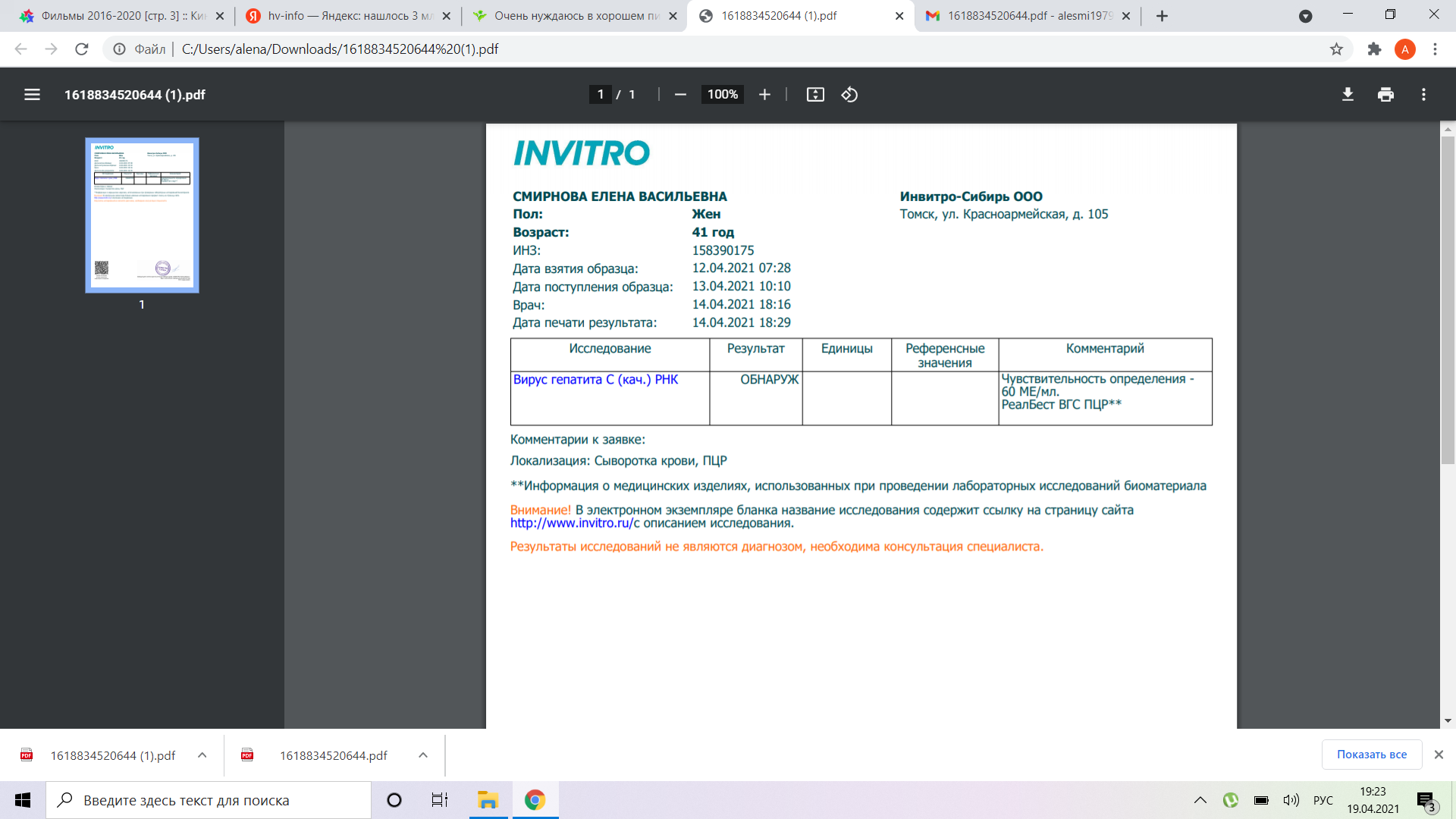Click the zoom percentage 100% field

722,95
